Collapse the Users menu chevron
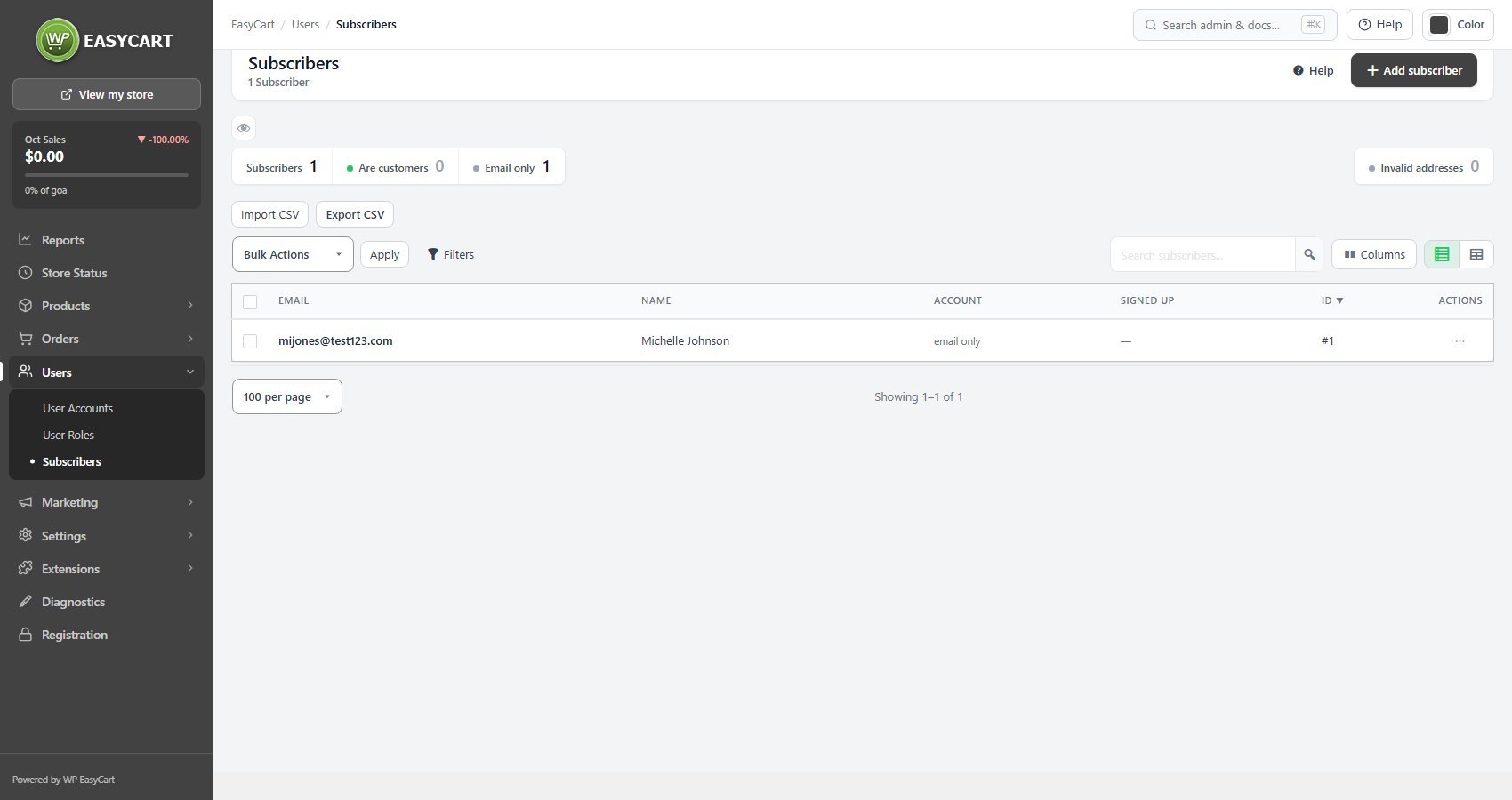Image resolution: width=1512 pixels, height=800 pixels. coord(190,372)
